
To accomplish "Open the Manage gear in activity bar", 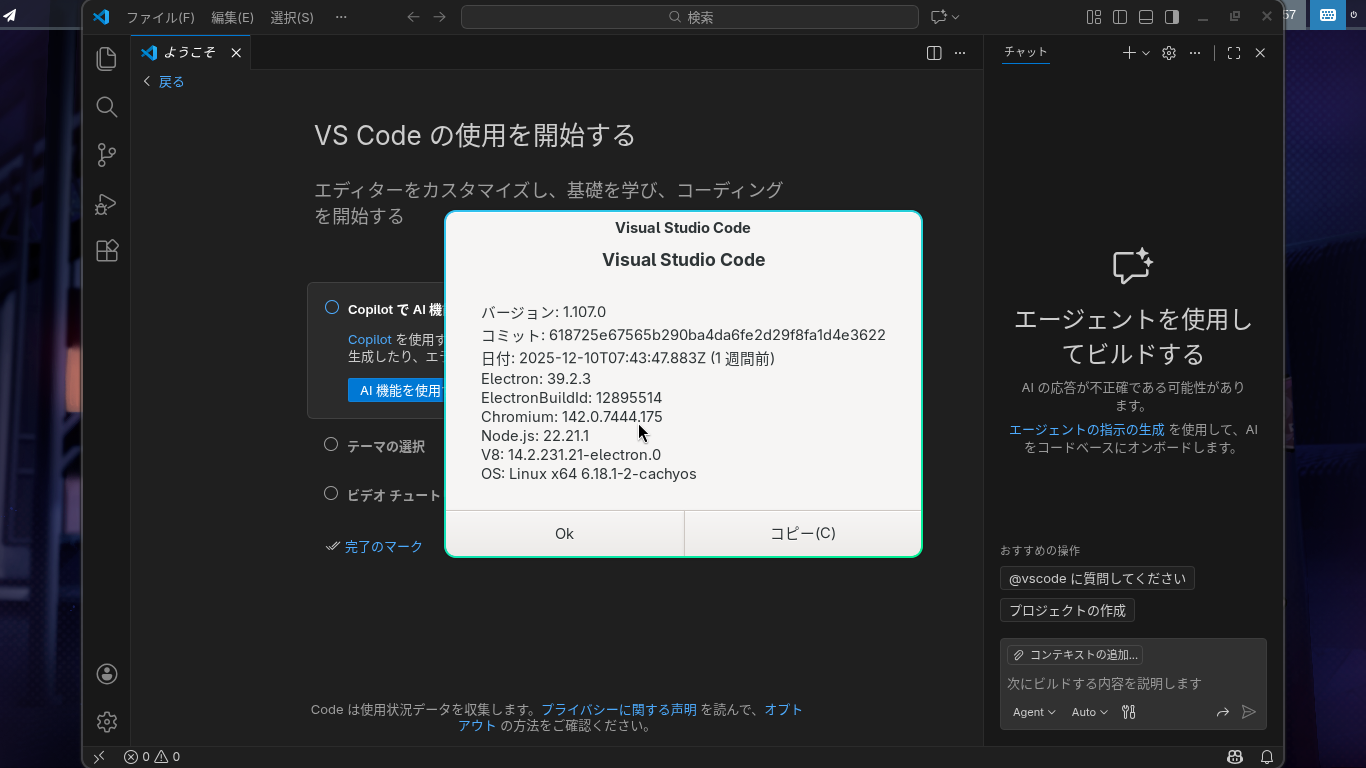I will point(107,721).
